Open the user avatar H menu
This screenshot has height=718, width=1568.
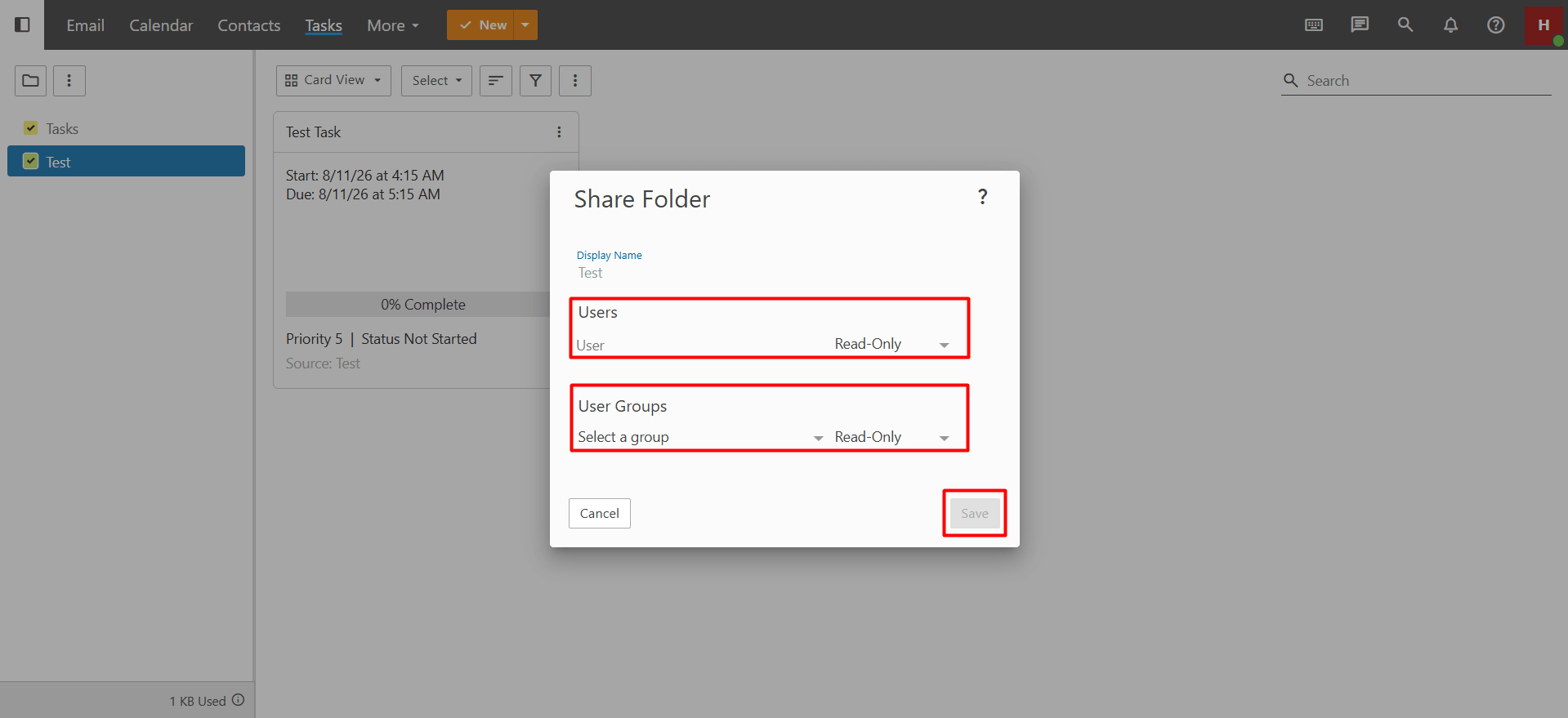[x=1543, y=25]
